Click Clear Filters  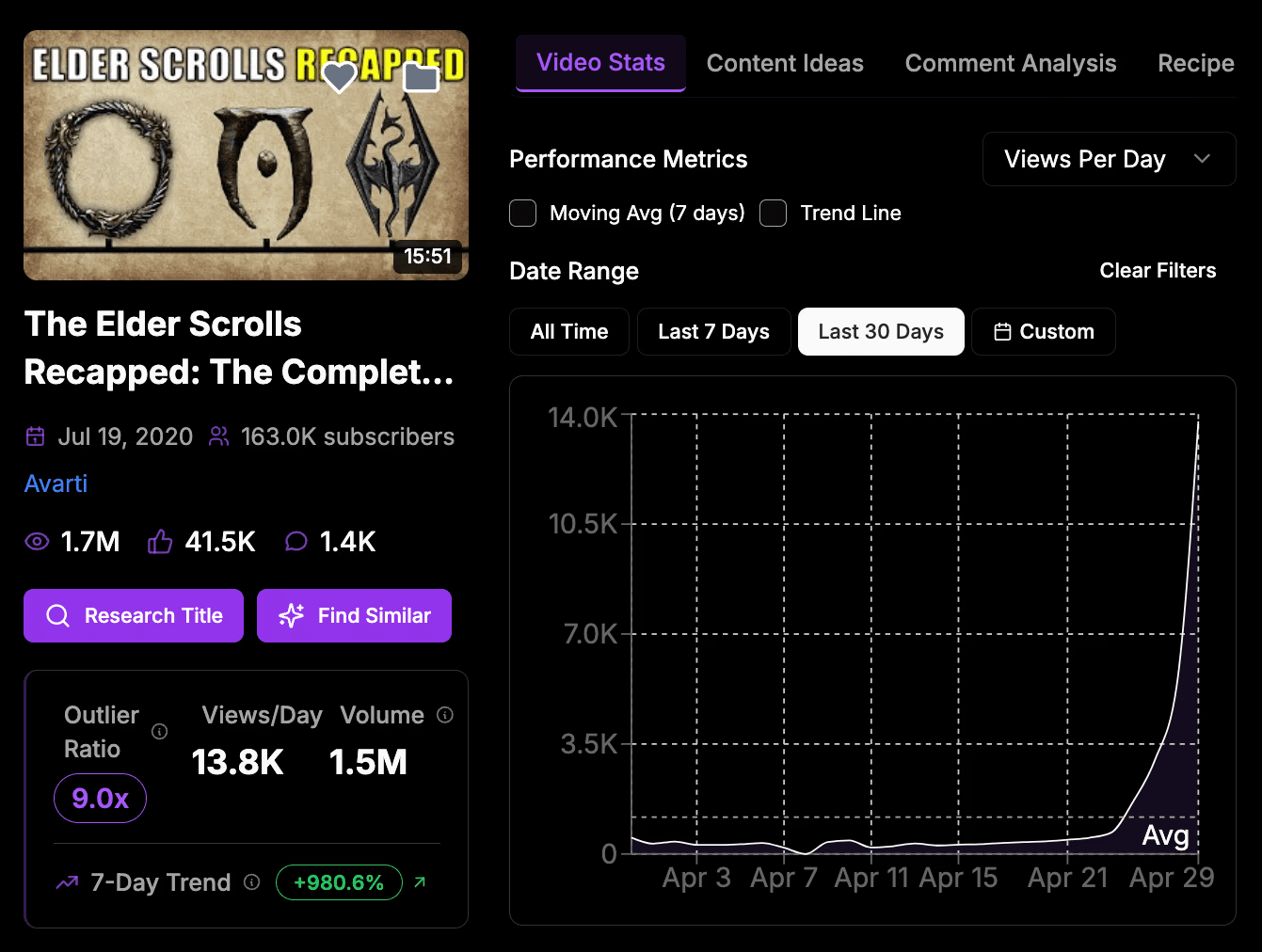[1158, 271]
